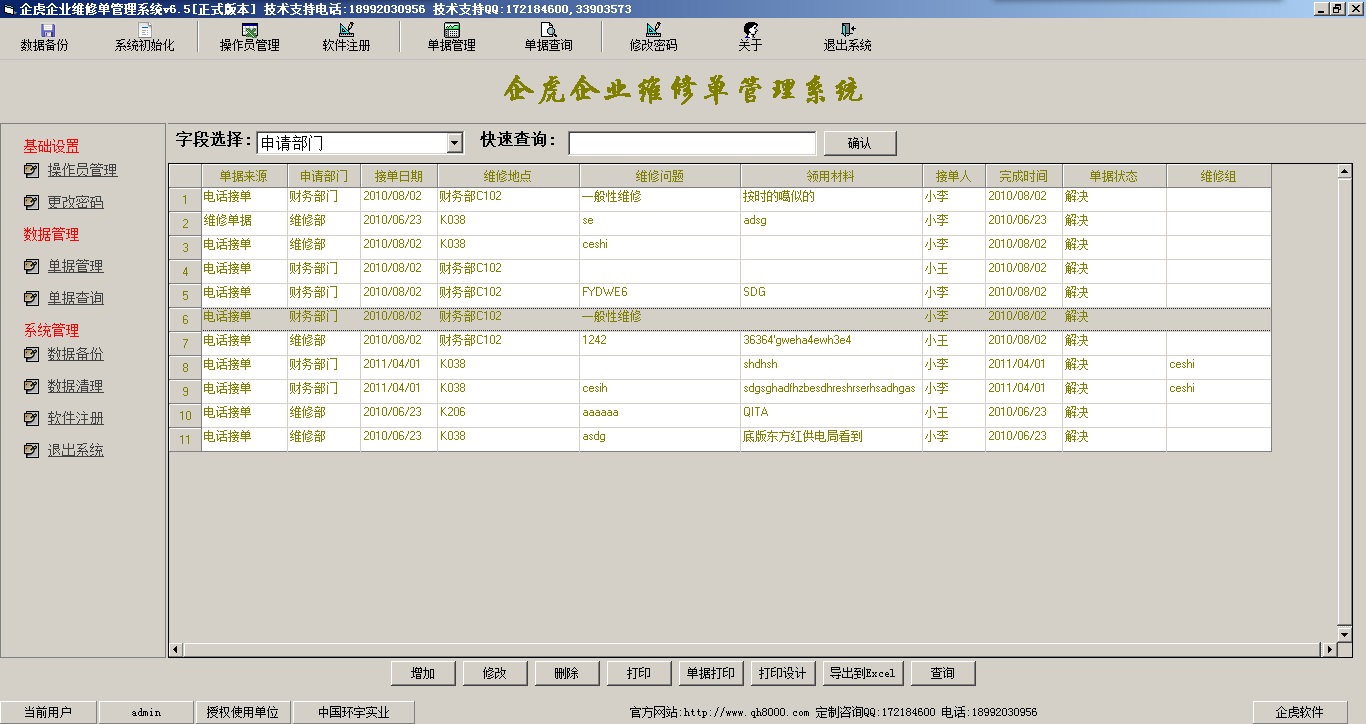Select row number 1 header
Image resolution: width=1366 pixels, height=724 pixels.
point(185,199)
